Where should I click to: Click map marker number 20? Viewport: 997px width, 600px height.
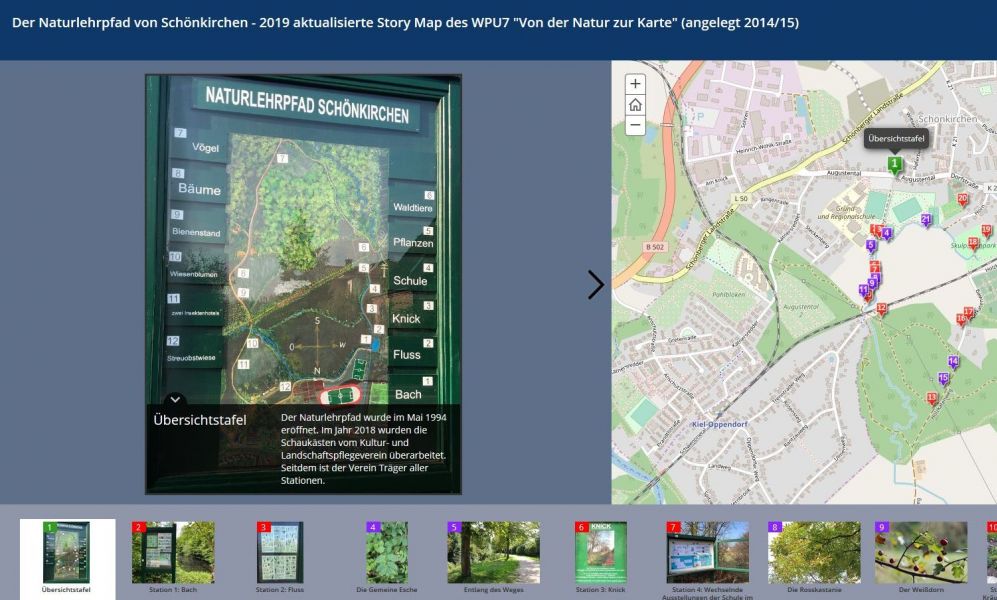point(962,199)
